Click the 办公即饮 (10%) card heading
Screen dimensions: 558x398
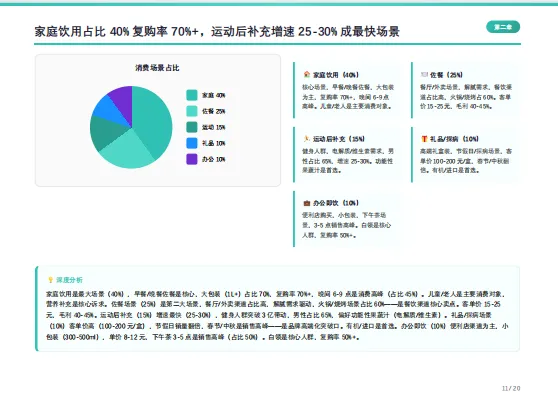336,203
